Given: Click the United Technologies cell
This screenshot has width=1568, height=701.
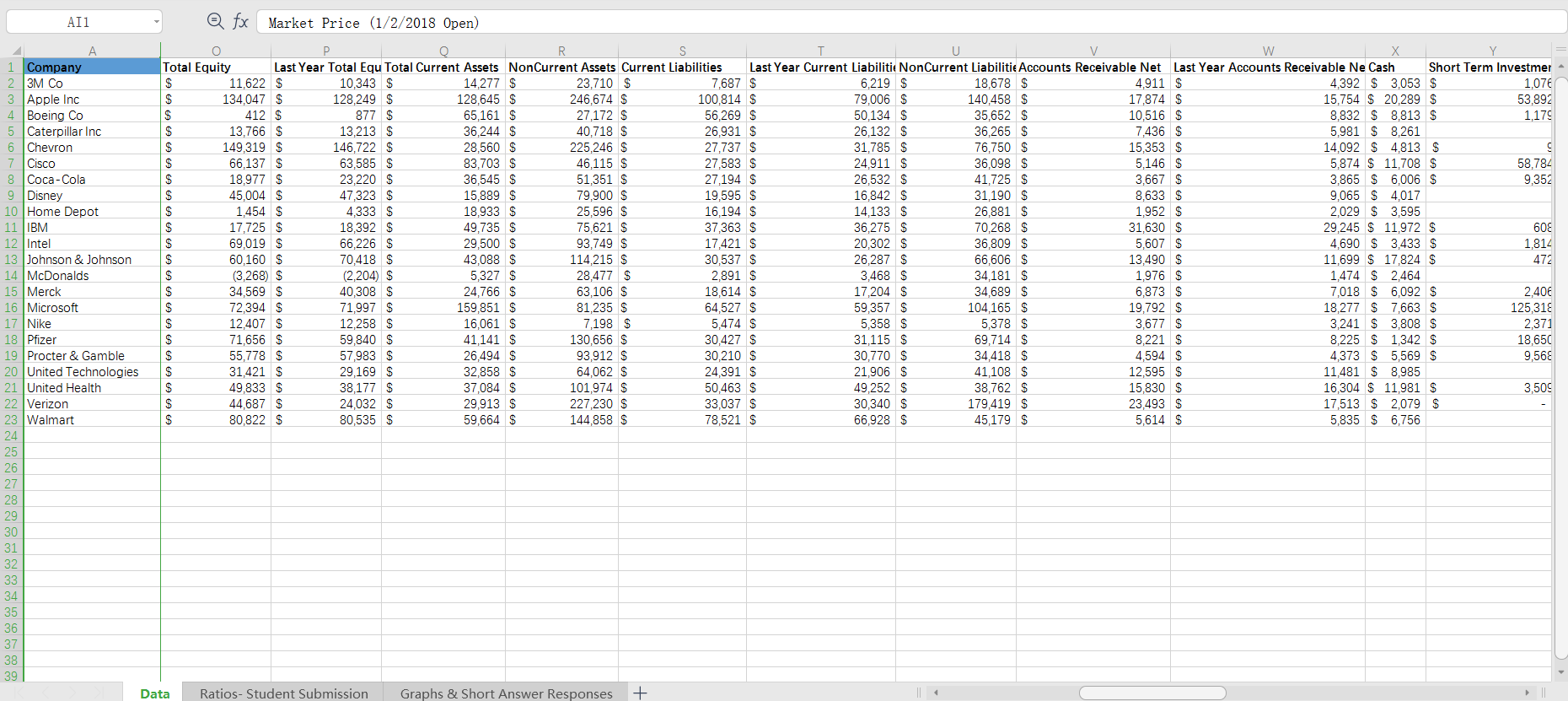Looking at the screenshot, I should point(92,371).
